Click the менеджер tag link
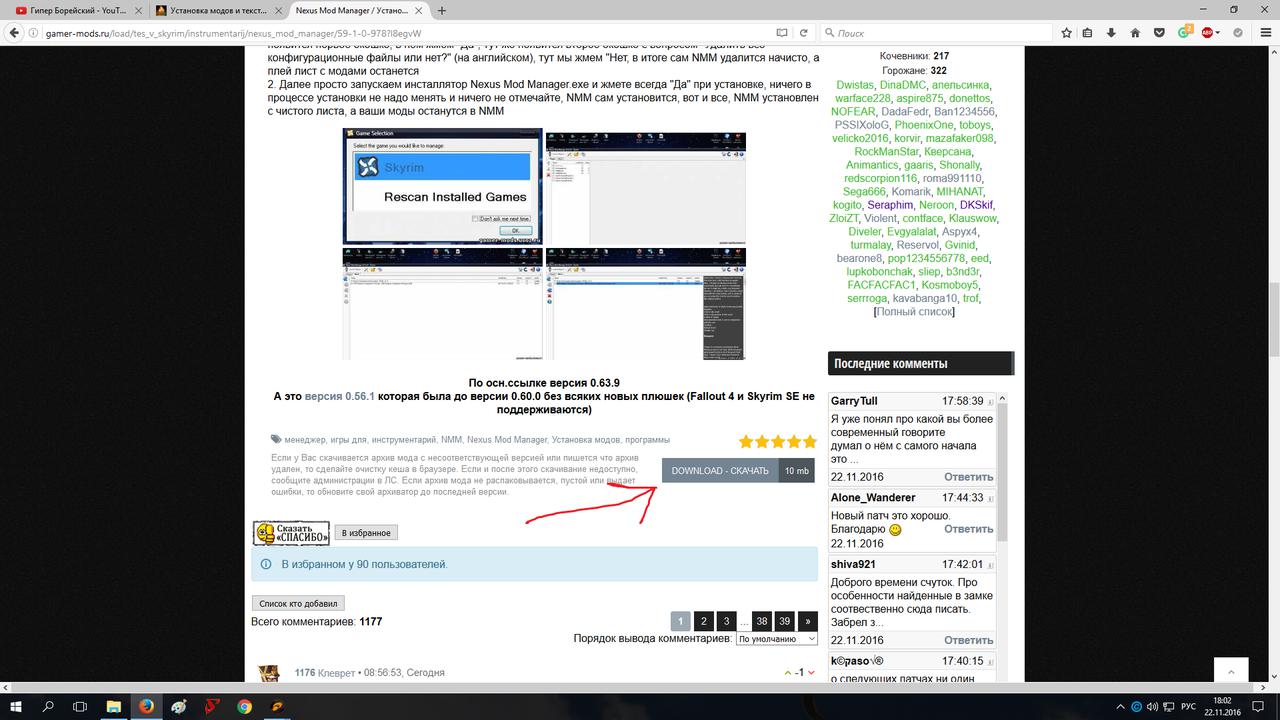1280x720 pixels. [305, 440]
